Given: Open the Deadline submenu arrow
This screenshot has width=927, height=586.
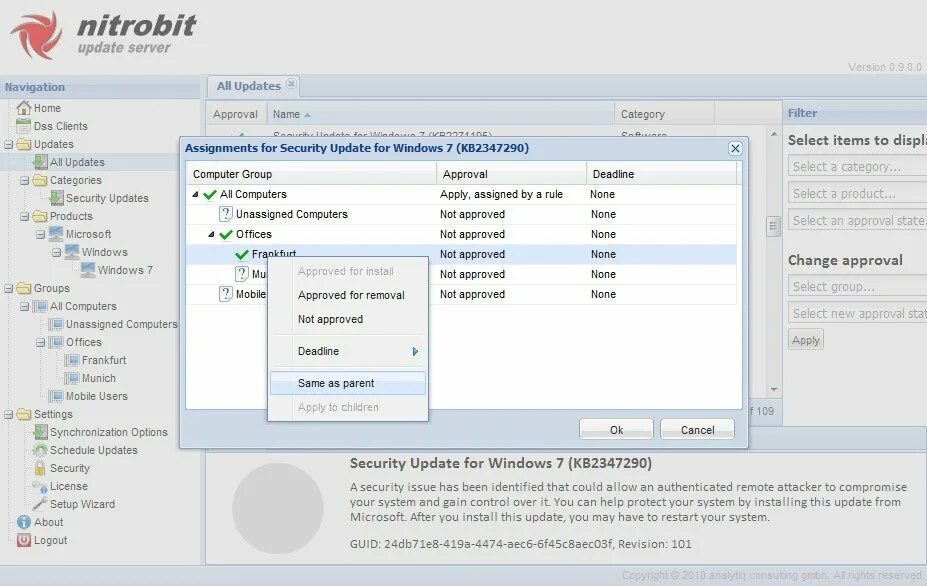Looking at the screenshot, I should point(415,351).
